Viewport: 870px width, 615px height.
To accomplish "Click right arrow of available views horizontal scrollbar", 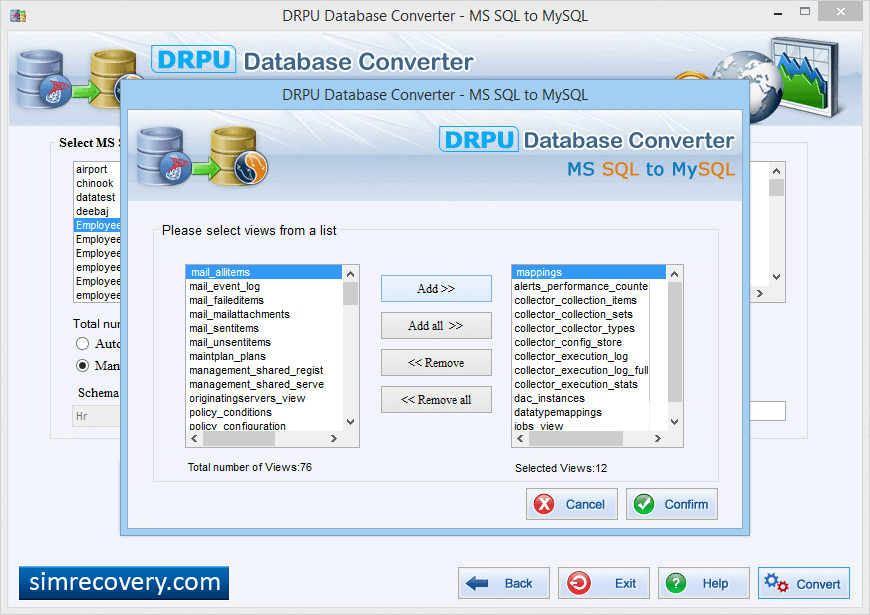I will point(333,438).
